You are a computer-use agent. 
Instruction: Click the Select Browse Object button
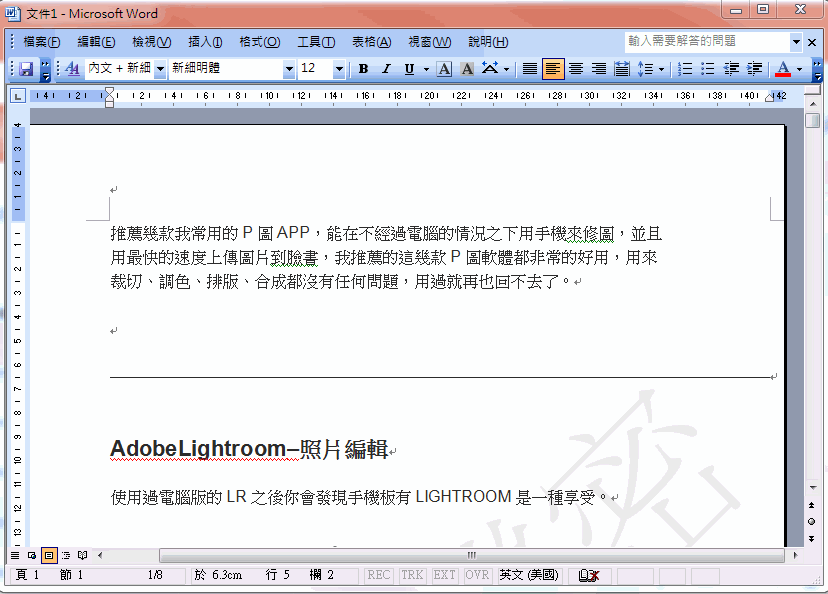pos(812,522)
